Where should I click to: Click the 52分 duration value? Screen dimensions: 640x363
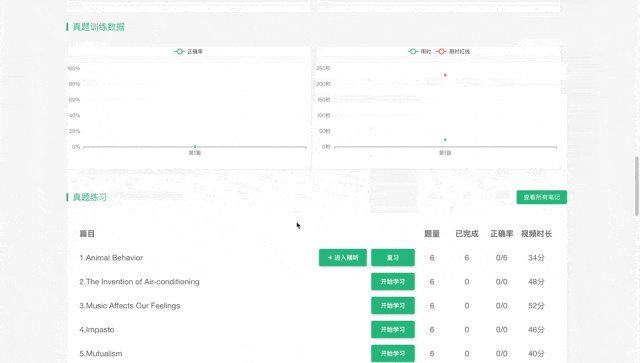click(x=536, y=305)
